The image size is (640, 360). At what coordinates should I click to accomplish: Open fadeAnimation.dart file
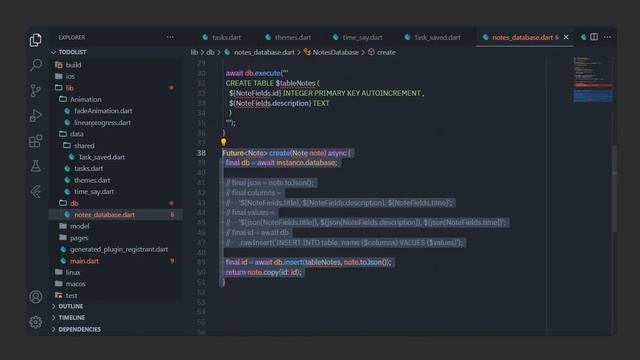103,111
